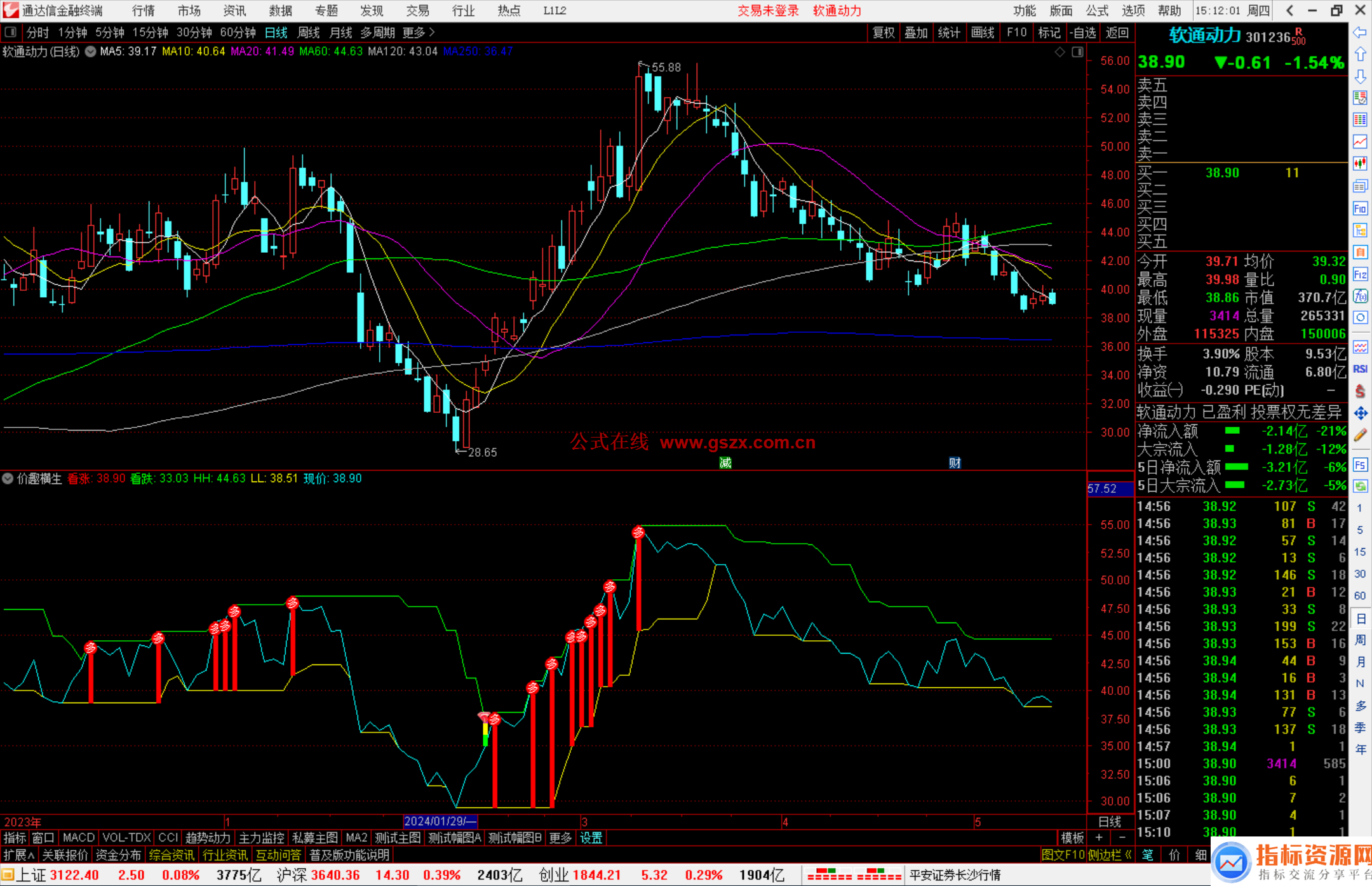Select period 60 in right sidebar
Image resolution: width=1372 pixels, height=886 pixels.
click(1359, 596)
